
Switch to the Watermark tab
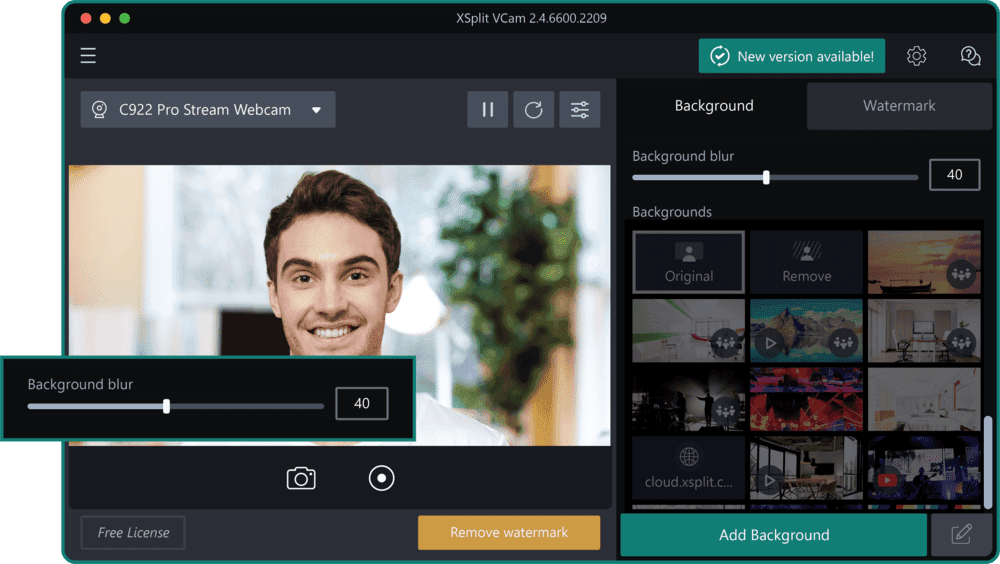(x=899, y=105)
